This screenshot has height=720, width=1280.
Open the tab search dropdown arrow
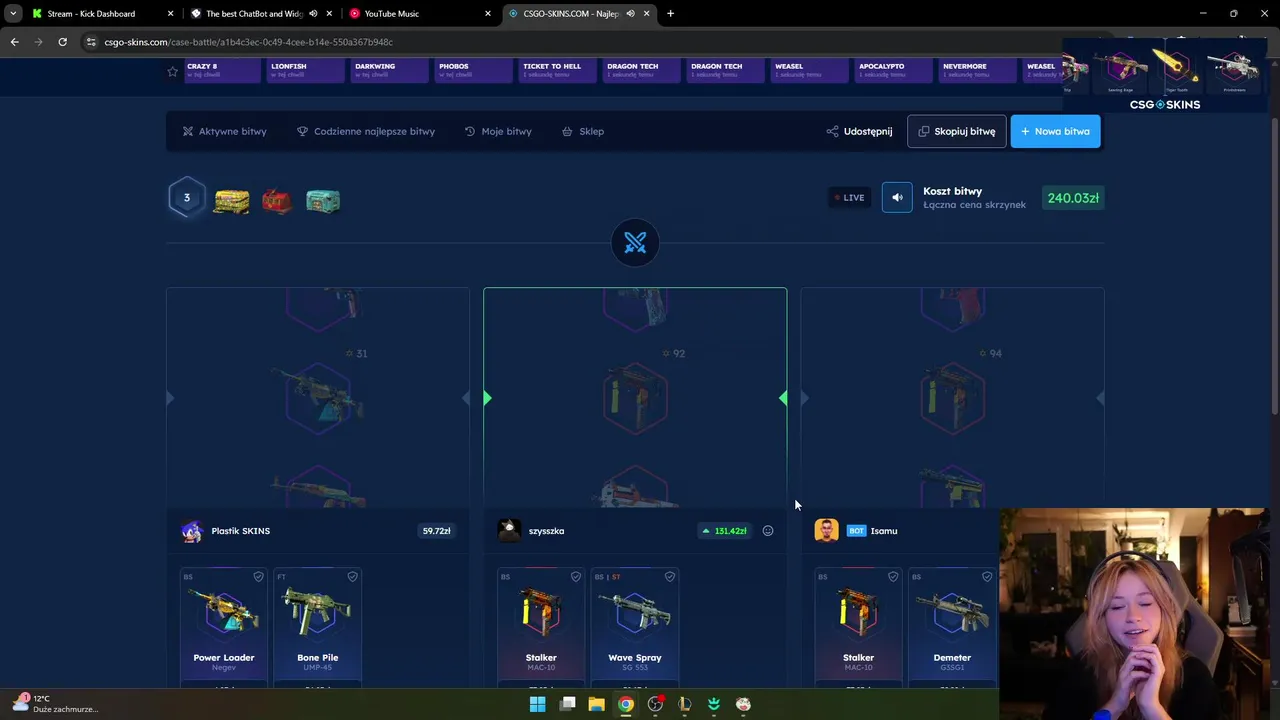click(13, 14)
